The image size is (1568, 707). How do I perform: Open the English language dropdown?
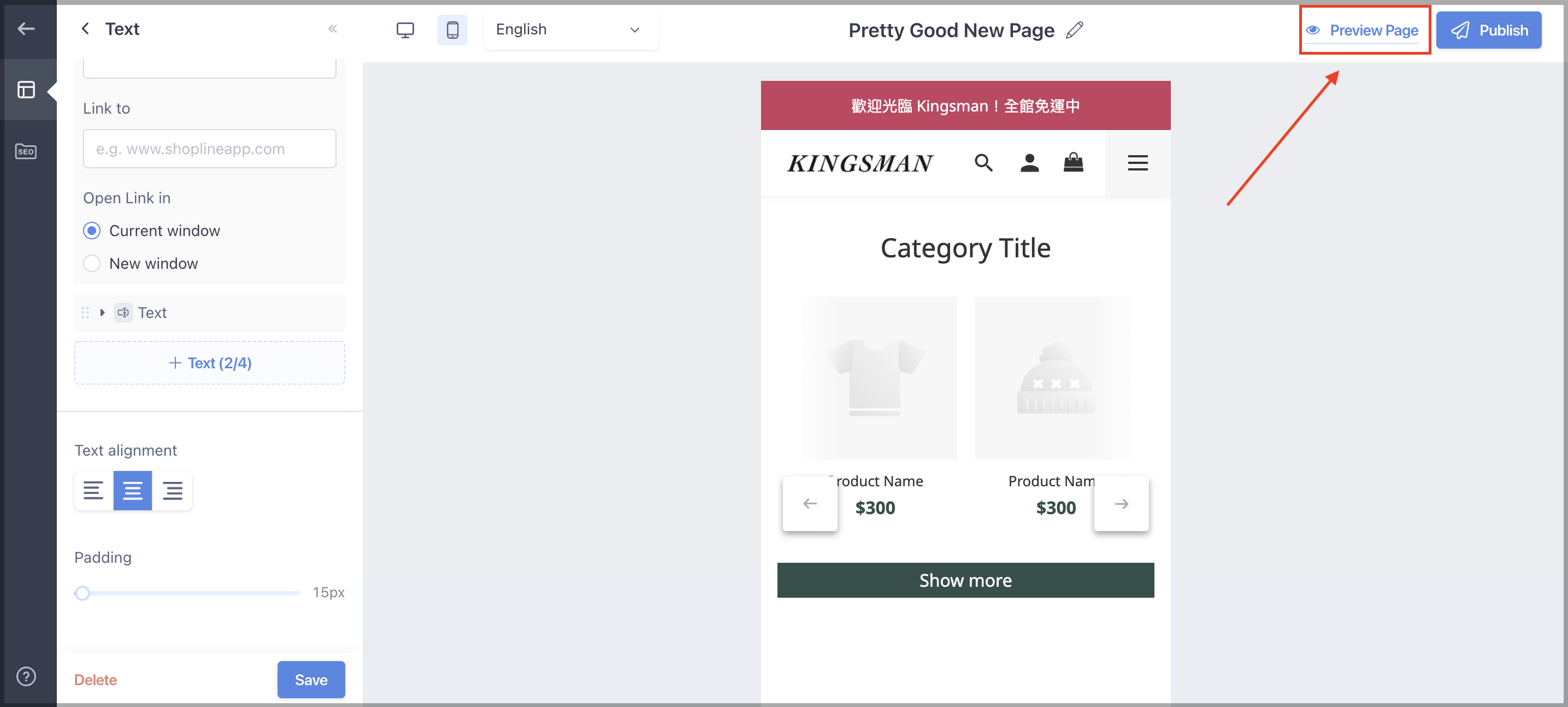[x=570, y=30]
